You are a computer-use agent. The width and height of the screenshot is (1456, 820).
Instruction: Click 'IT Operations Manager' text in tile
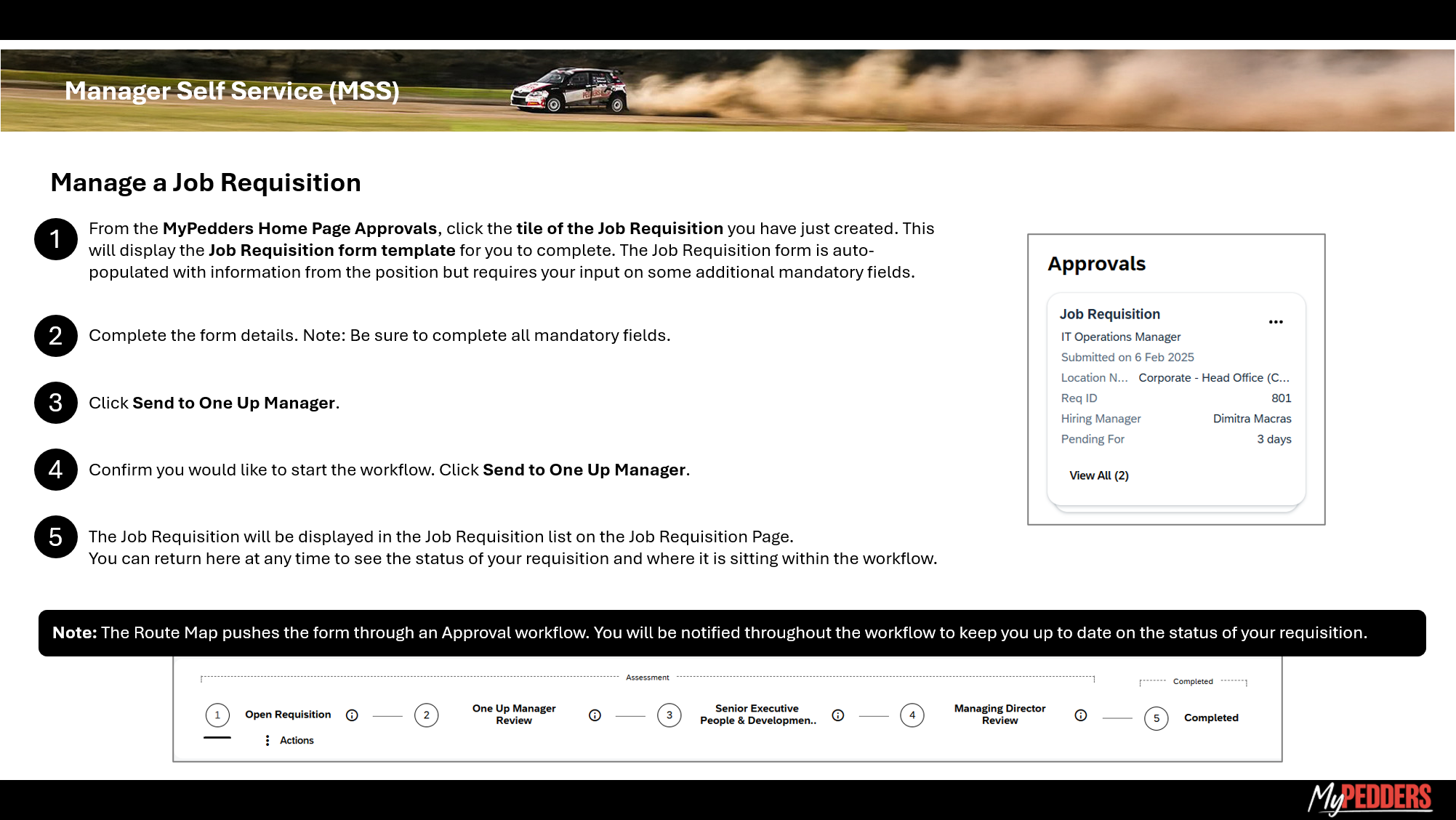(x=1120, y=337)
